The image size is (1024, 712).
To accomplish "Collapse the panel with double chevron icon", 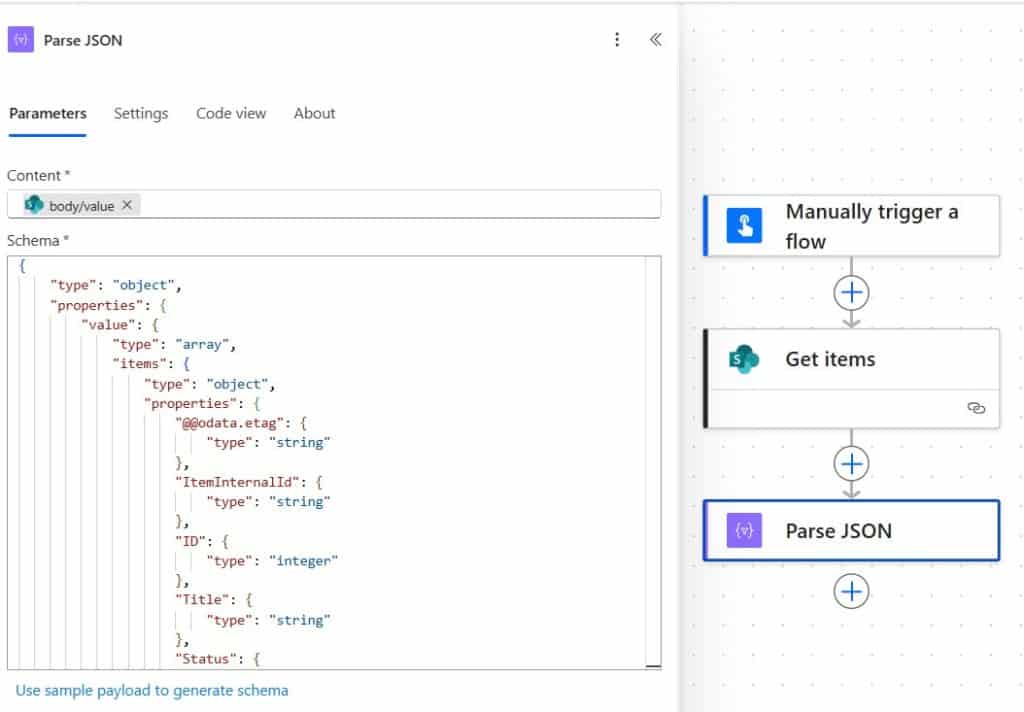I will tap(656, 40).
